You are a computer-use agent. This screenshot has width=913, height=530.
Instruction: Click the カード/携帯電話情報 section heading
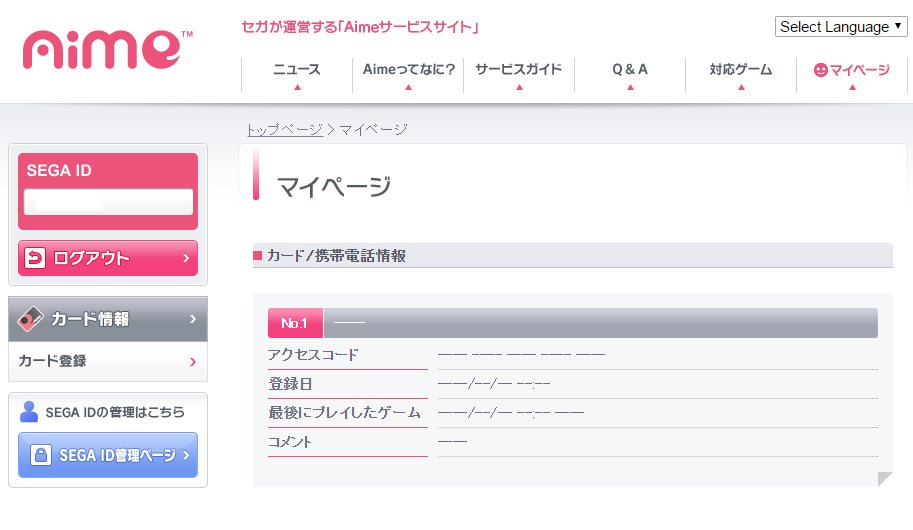[x=337, y=255]
